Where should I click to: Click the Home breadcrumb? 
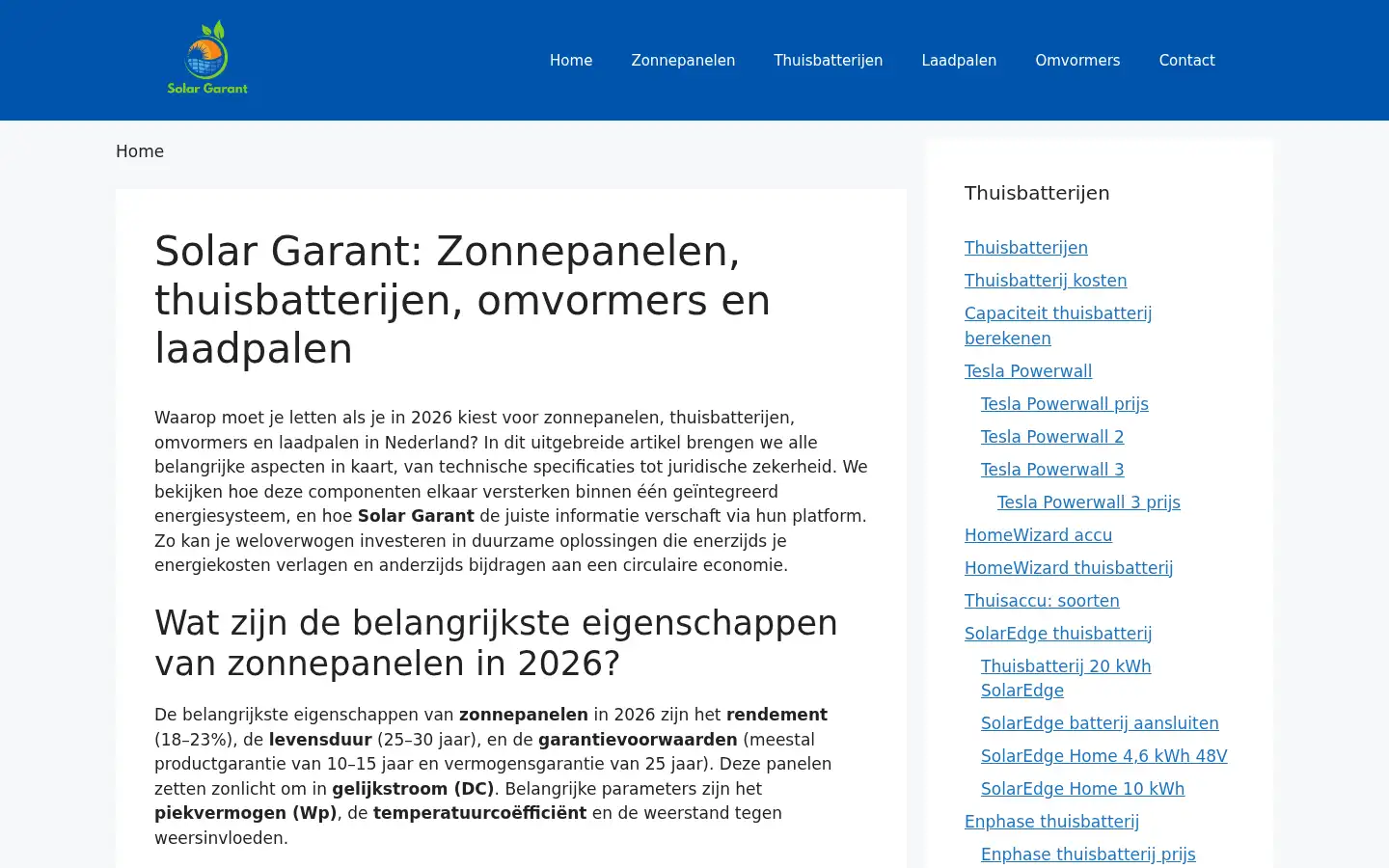(140, 151)
